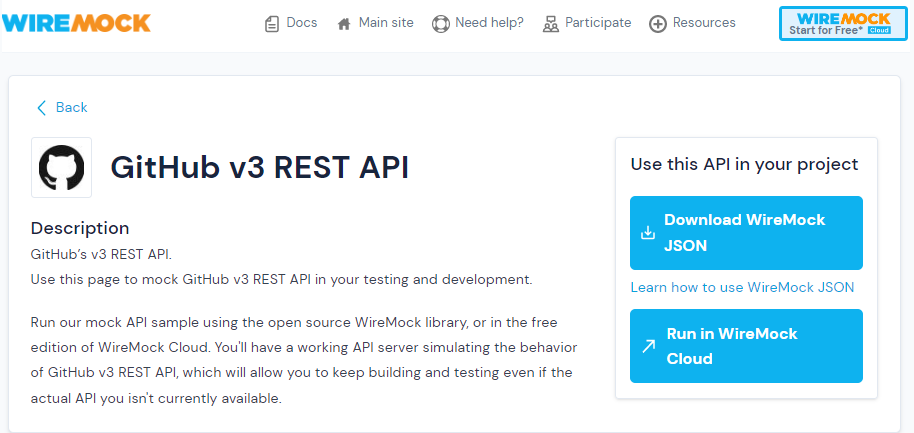This screenshot has height=433, width=914.
Task: Expand the Participate menu
Action: point(587,23)
